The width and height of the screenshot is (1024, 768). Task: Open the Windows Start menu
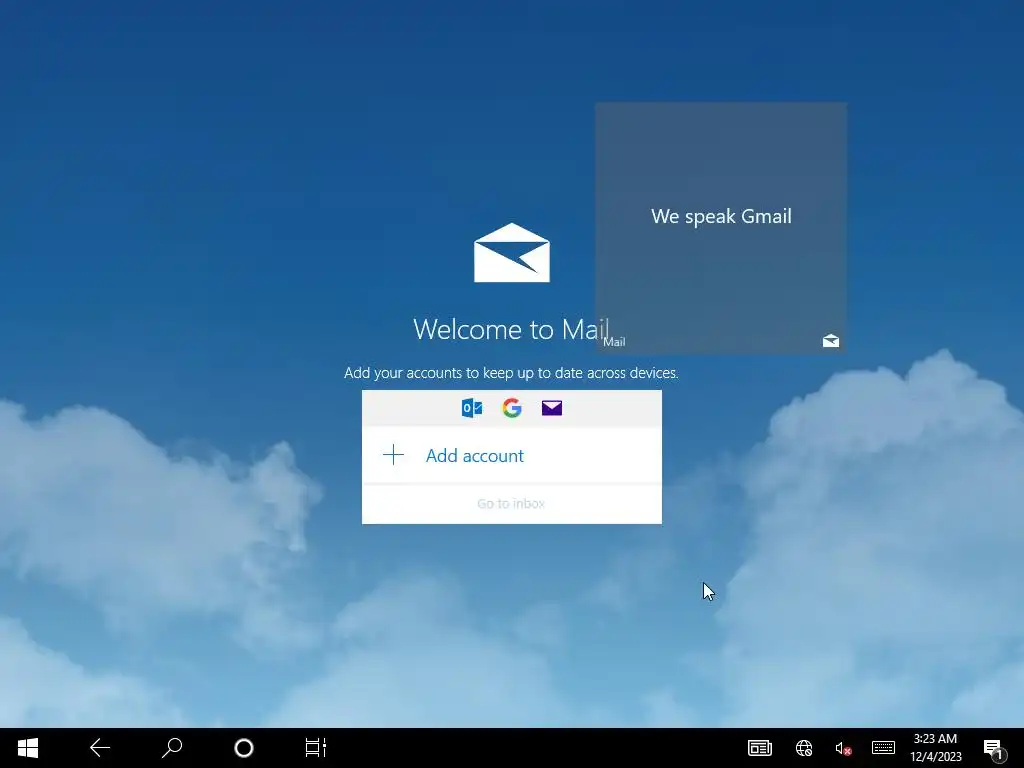[27, 748]
